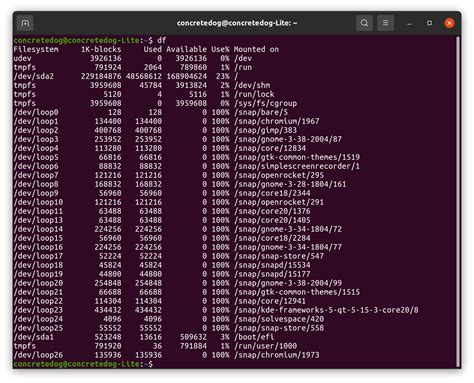Click the /dev/loop16 filesystem name

(x=38, y=247)
